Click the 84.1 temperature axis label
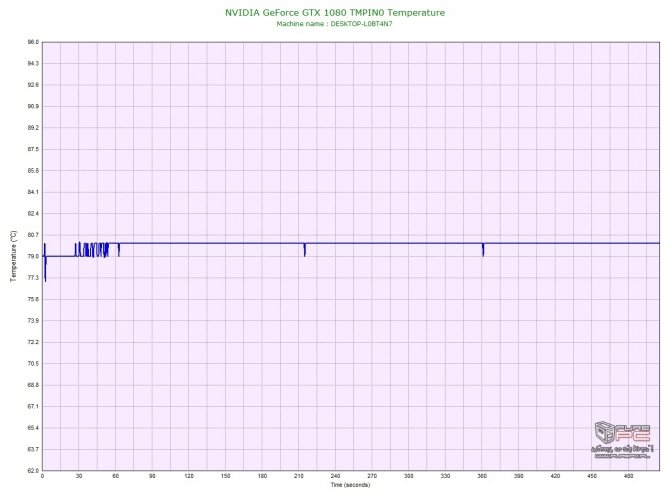 tap(33, 192)
